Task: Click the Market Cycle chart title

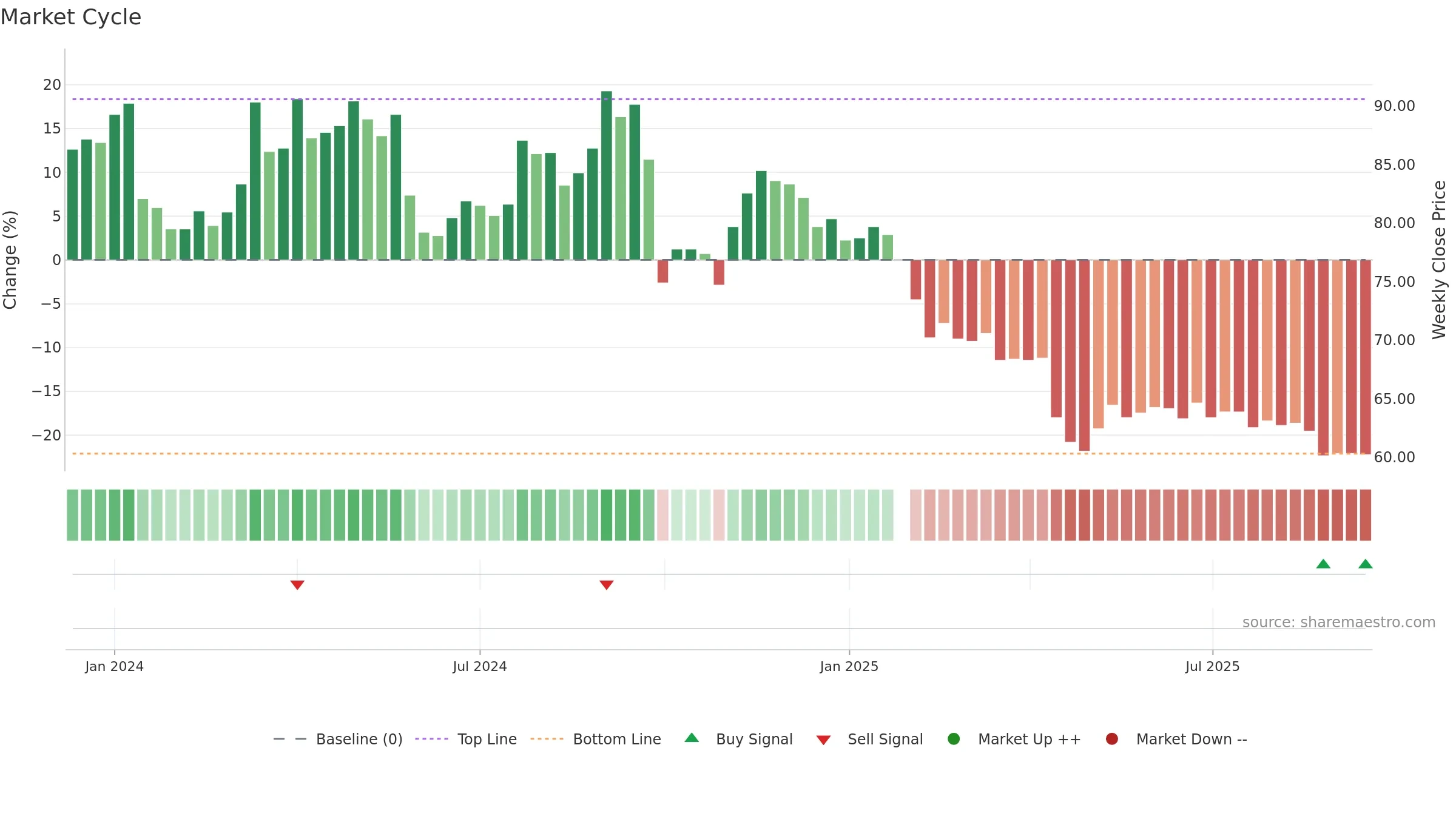Action: pos(71,17)
